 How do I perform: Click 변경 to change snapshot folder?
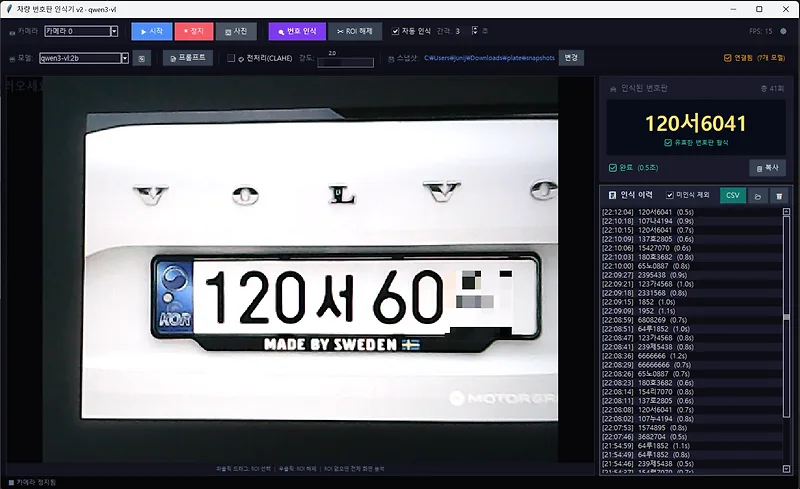(x=571, y=58)
